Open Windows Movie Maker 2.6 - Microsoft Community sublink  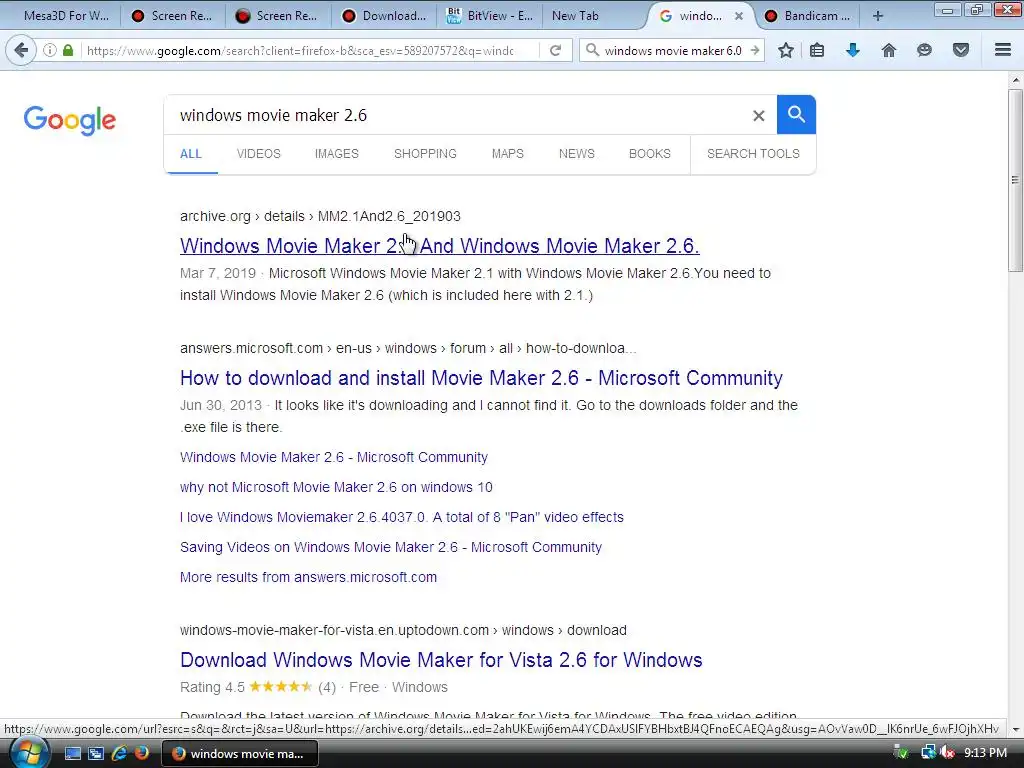334,457
